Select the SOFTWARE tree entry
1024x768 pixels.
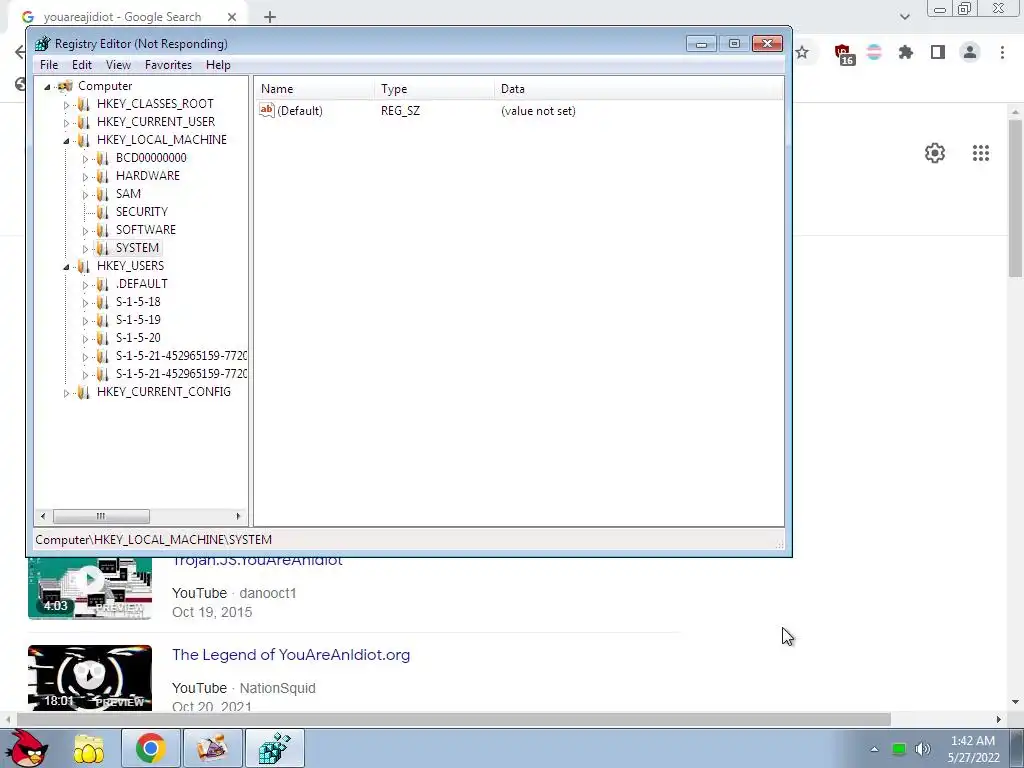tap(146, 230)
